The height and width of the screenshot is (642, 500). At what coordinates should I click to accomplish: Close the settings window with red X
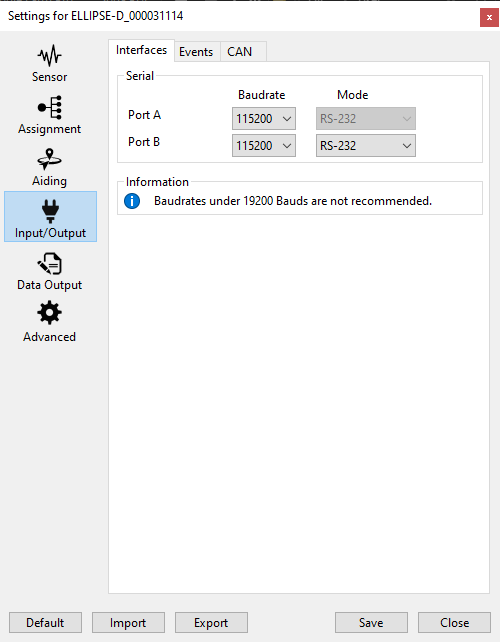click(x=489, y=18)
